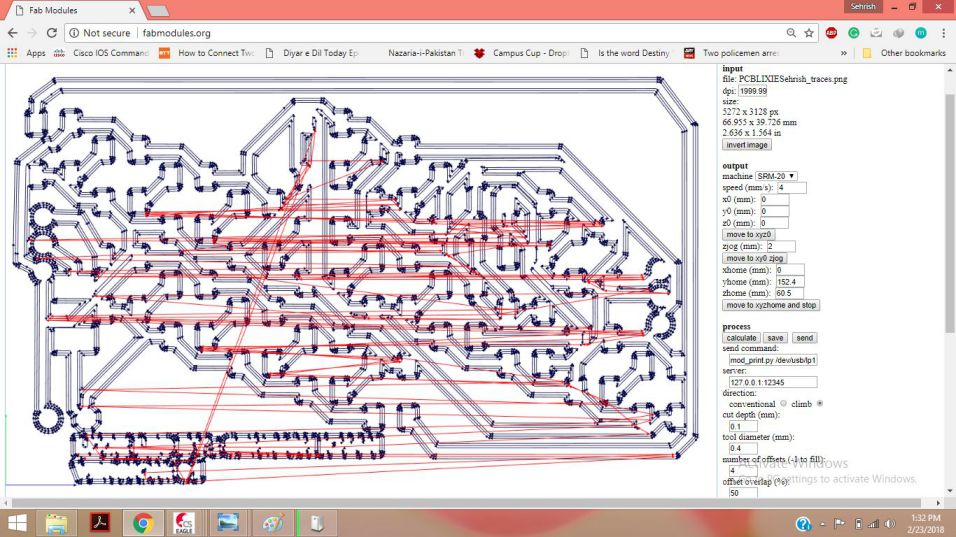Open 'How to Connect Two' bookmark
Viewport: 956px width, 537px height.
207,53
